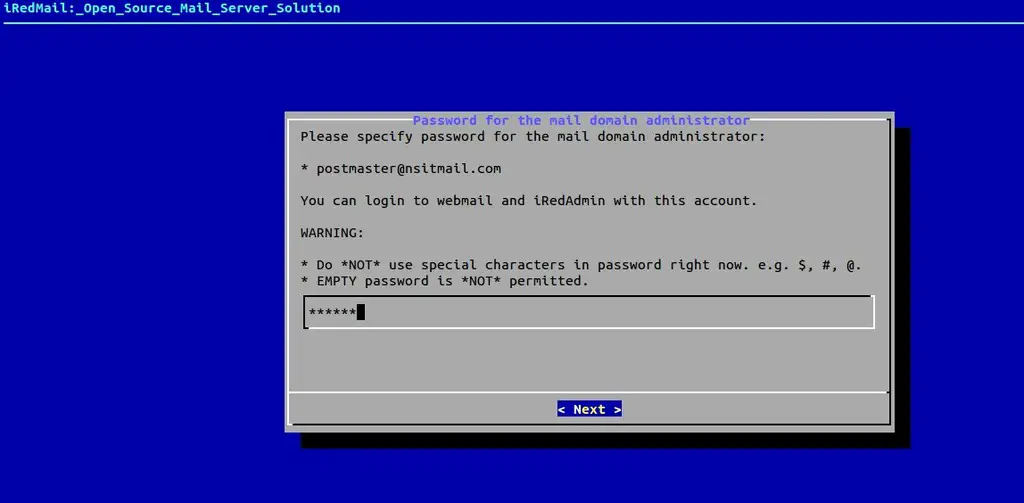Focus the administrator password input field
1024x503 pixels.
tap(589, 312)
